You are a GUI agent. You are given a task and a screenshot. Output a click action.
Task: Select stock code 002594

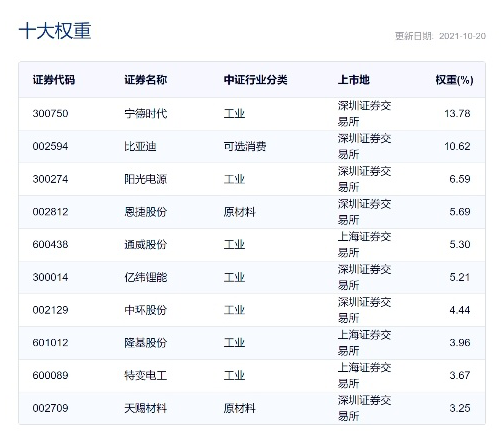(x=50, y=146)
